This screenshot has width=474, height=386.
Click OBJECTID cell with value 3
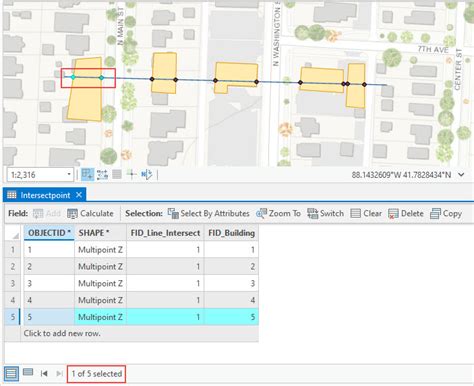click(x=49, y=283)
